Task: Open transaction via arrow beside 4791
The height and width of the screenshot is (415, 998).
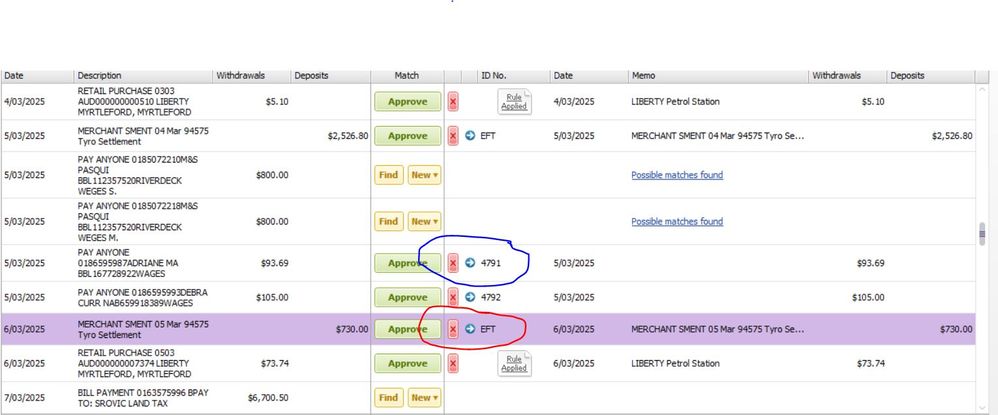Action: 470,263
